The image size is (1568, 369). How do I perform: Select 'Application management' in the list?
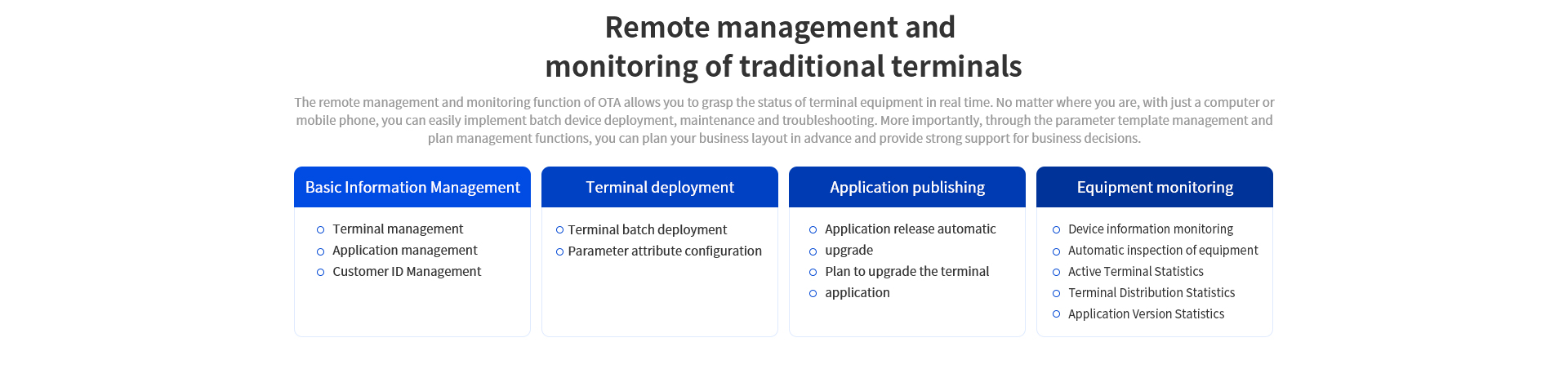(x=405, y=251)
